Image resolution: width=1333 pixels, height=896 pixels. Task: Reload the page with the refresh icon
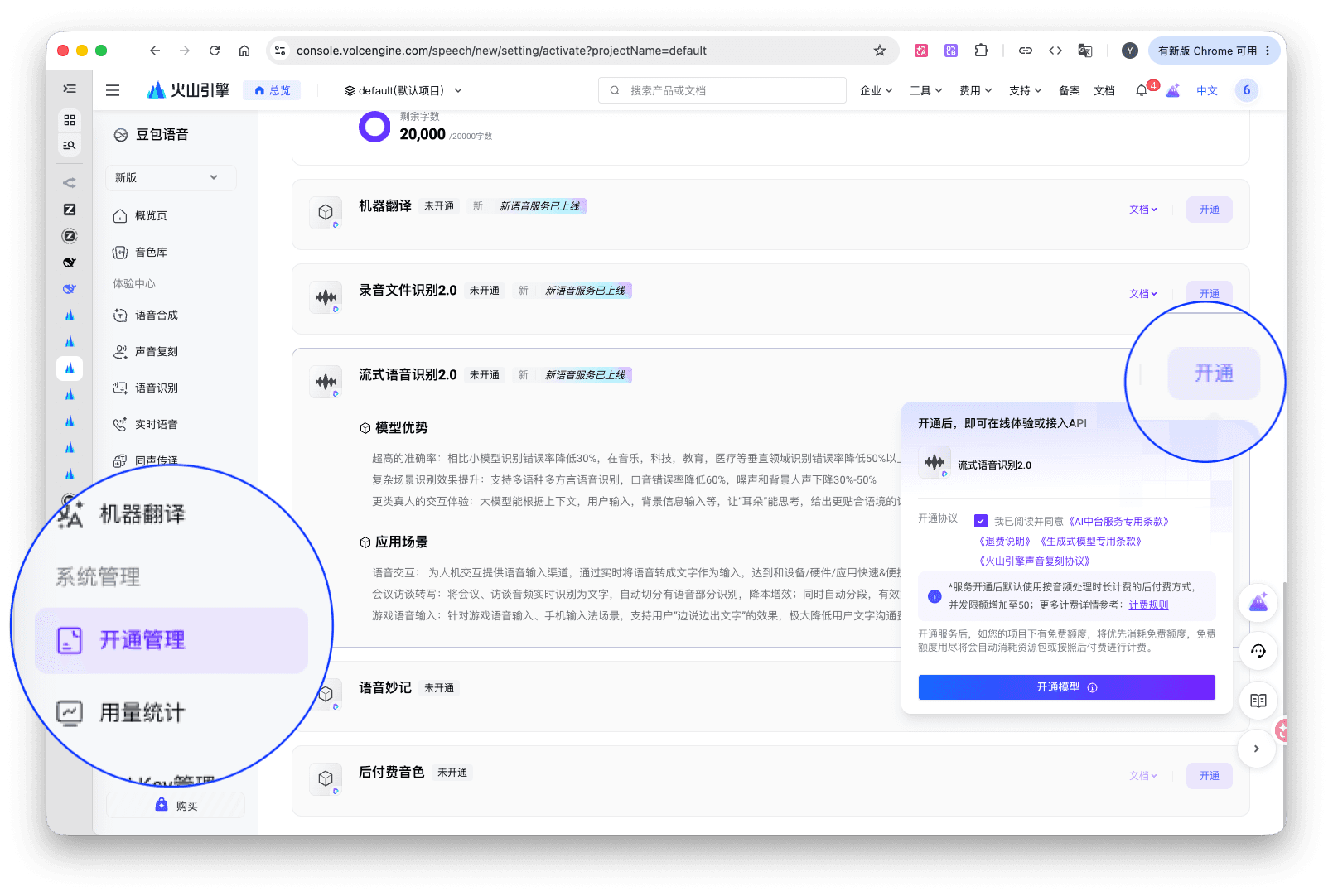pyautogui.click(x=215, y=51)
